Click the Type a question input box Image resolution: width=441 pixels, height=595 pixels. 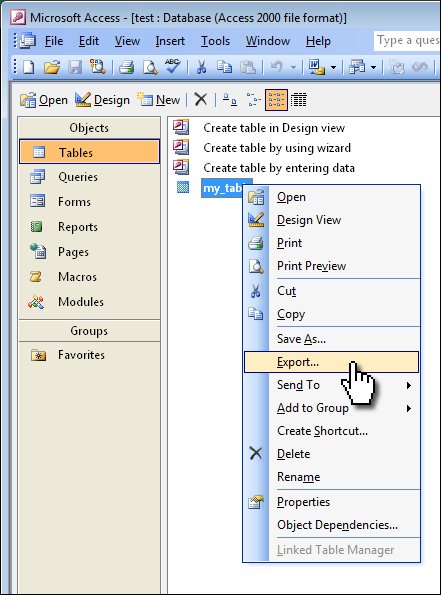pos(407,41)
